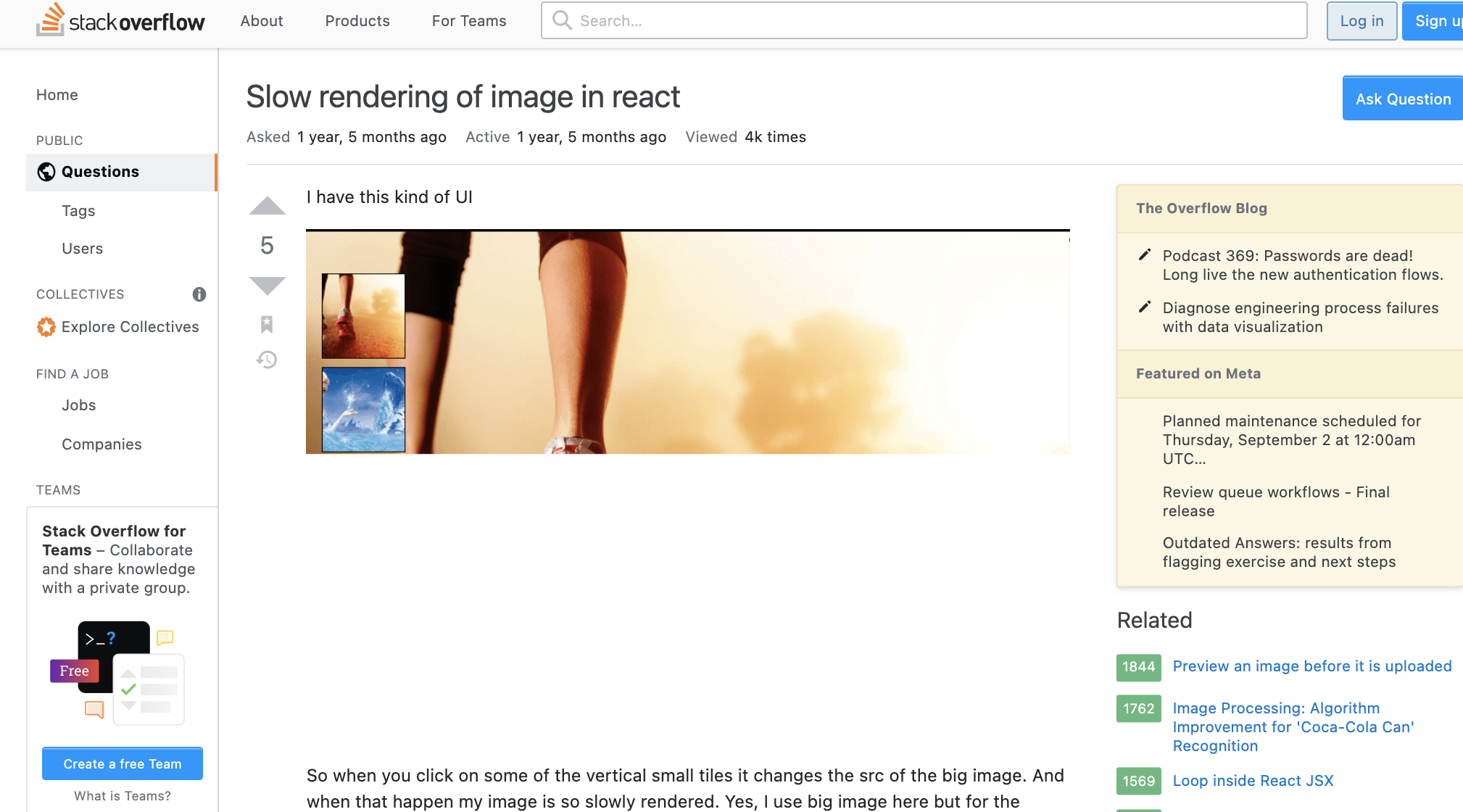The height and width of the screenshot is (812, 1463).
Task: Open the post activity history icon
Action: [x=267, y=360]
